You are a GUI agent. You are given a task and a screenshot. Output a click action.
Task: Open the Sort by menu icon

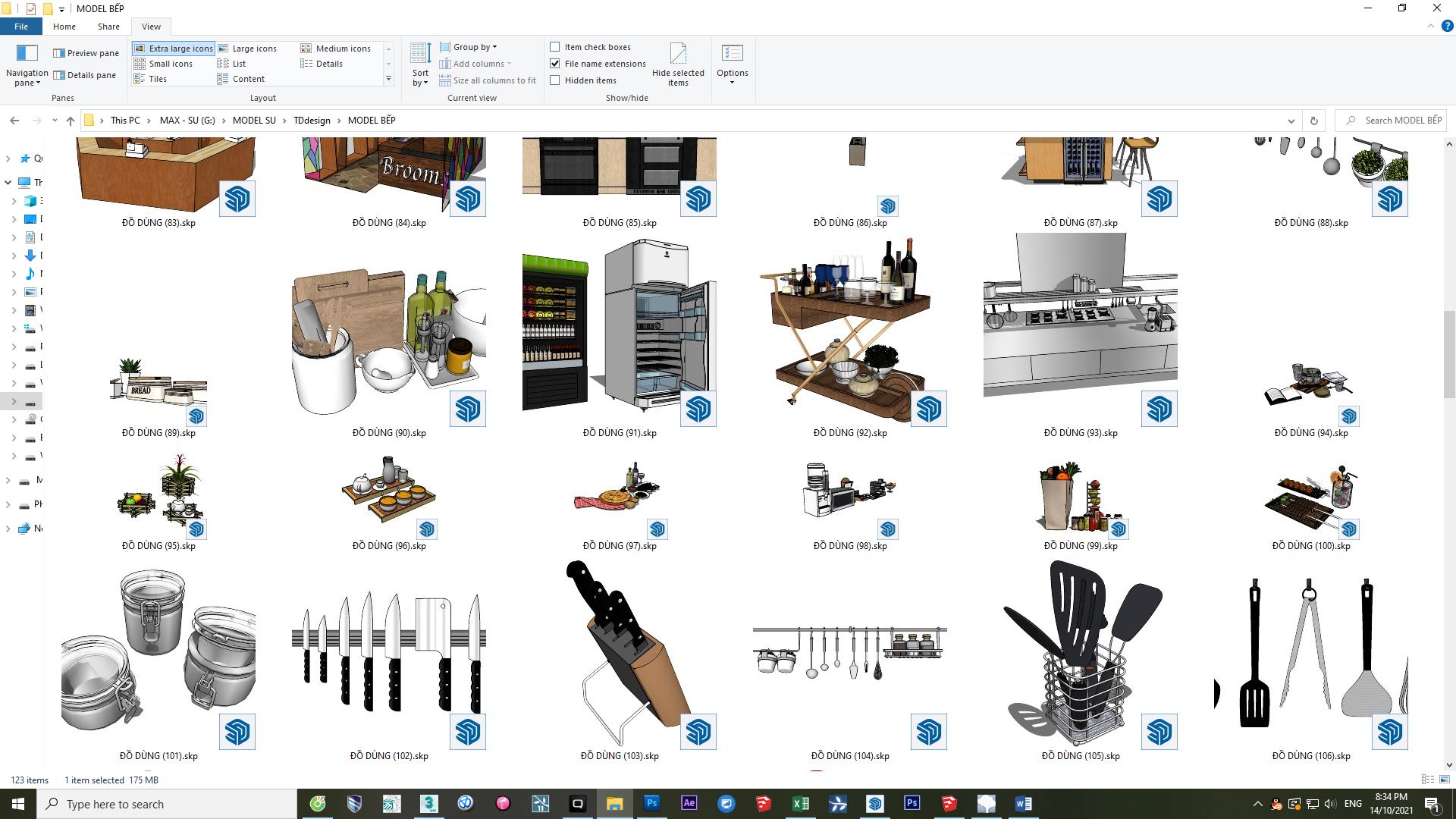click(x=420, y=55)
